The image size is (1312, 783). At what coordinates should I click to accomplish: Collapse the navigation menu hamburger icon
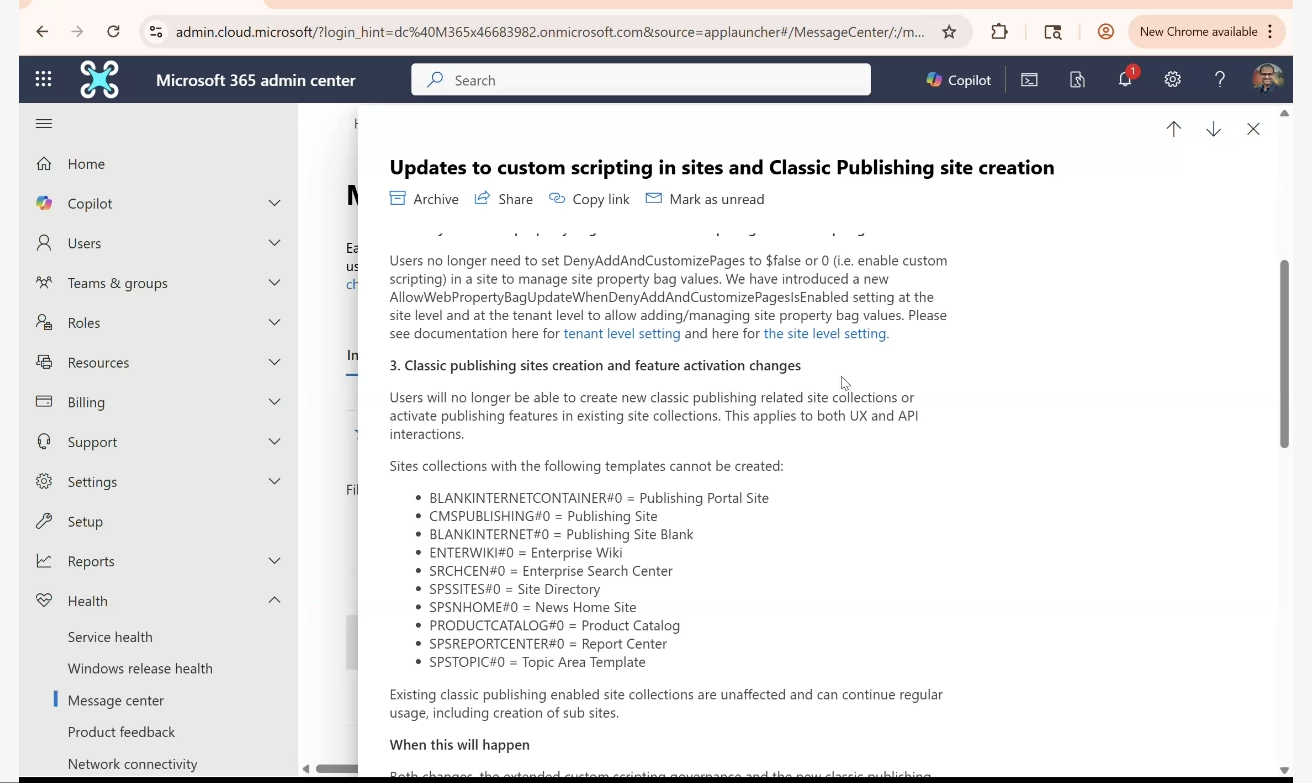pyautogui.click(x=44, y=124)
